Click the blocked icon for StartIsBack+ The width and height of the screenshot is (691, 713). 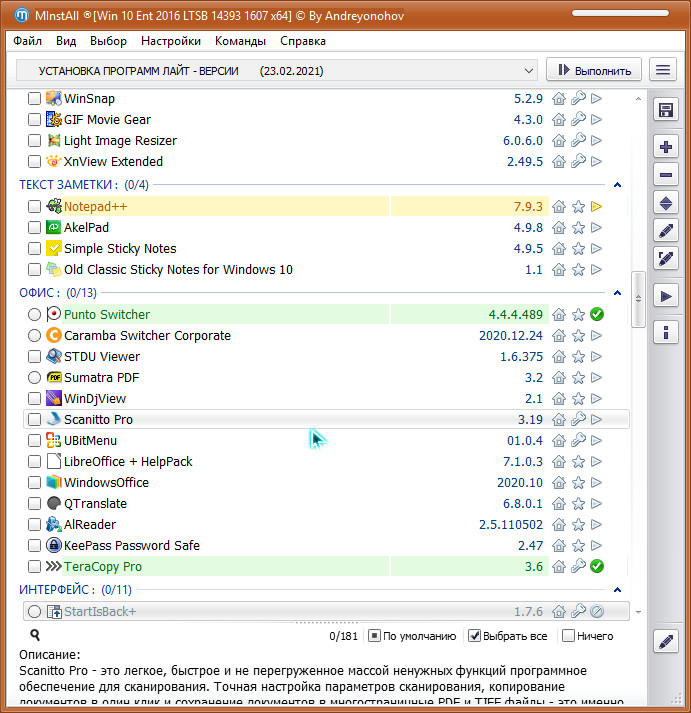point(597,612)
